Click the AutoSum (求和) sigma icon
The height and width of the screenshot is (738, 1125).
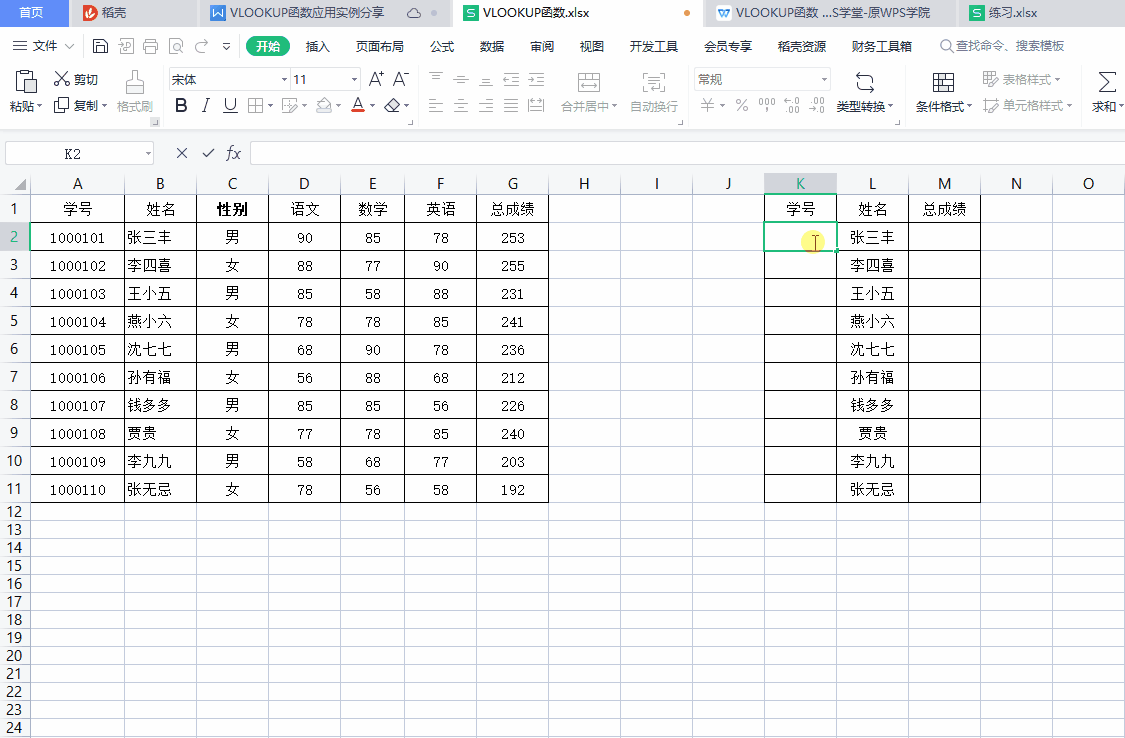tap(1106, 82)
